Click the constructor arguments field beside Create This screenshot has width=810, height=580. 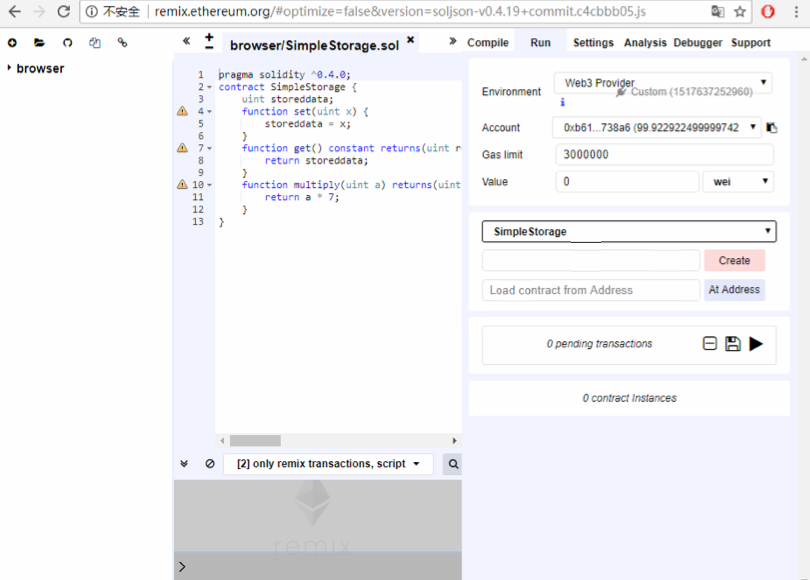591,260
